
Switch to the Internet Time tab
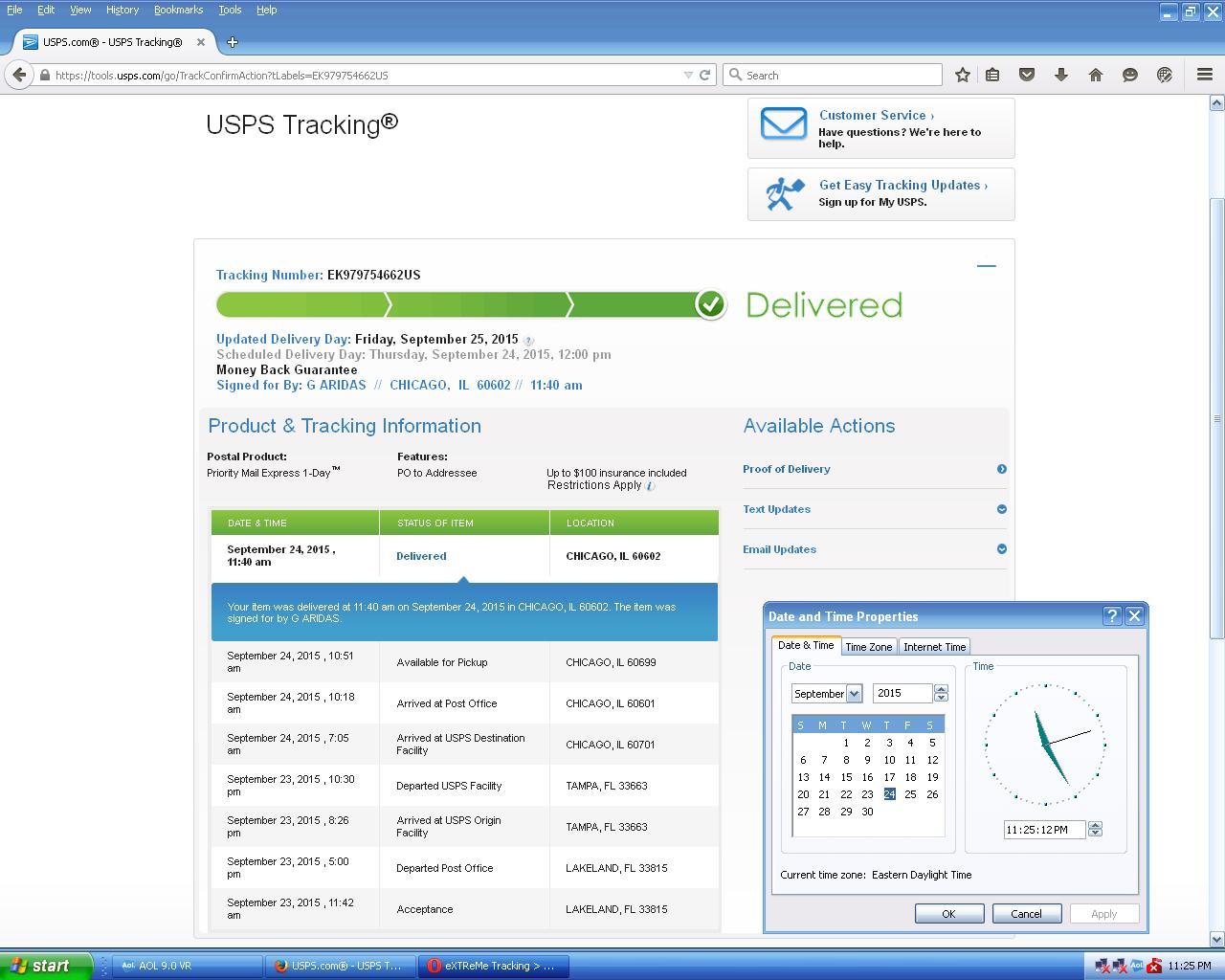tap(935, 647)
